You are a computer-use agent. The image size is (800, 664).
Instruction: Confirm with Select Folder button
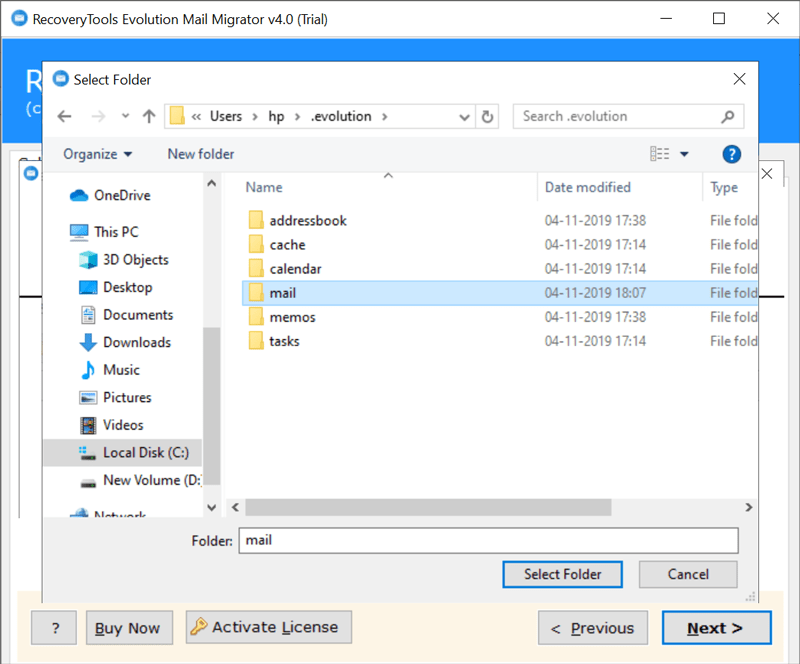(x=562, y=574)
